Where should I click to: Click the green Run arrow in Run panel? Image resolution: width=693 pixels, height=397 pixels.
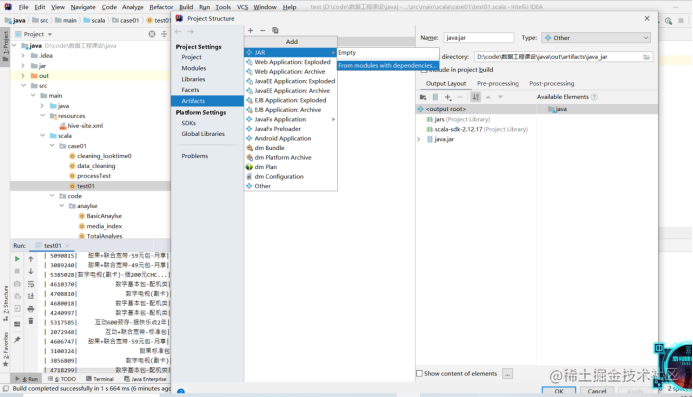pyautogui.click(x=17, y=259)
